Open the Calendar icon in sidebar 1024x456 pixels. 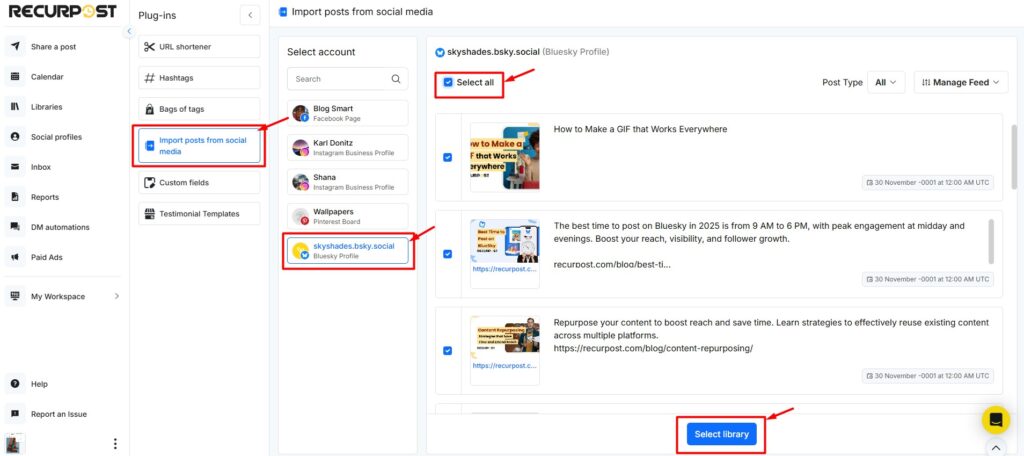16,77
